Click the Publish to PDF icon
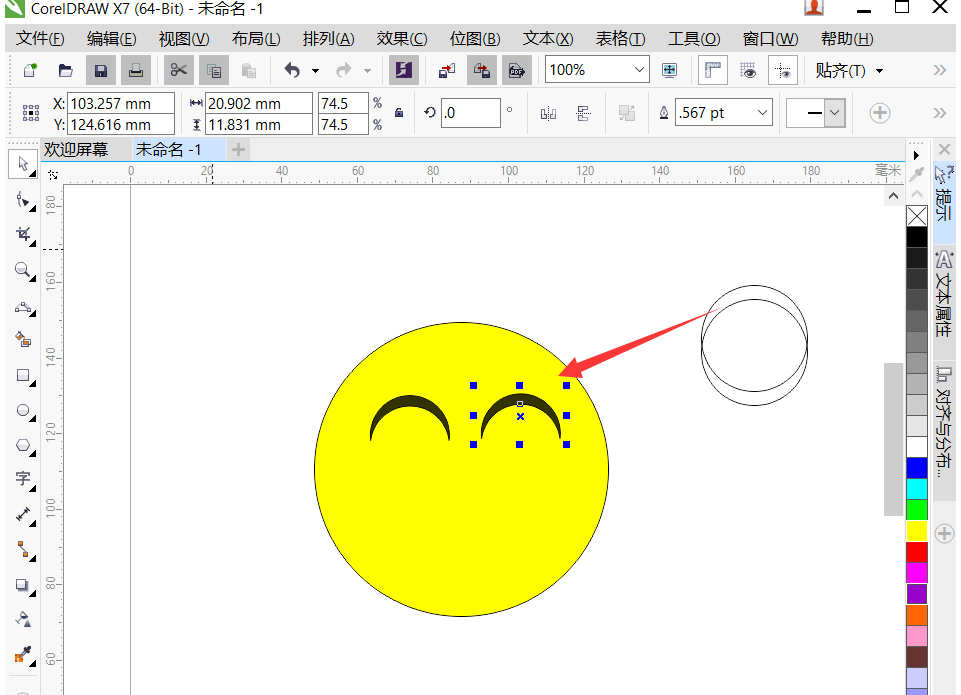The image size is (961, 695). coord(517,70)
